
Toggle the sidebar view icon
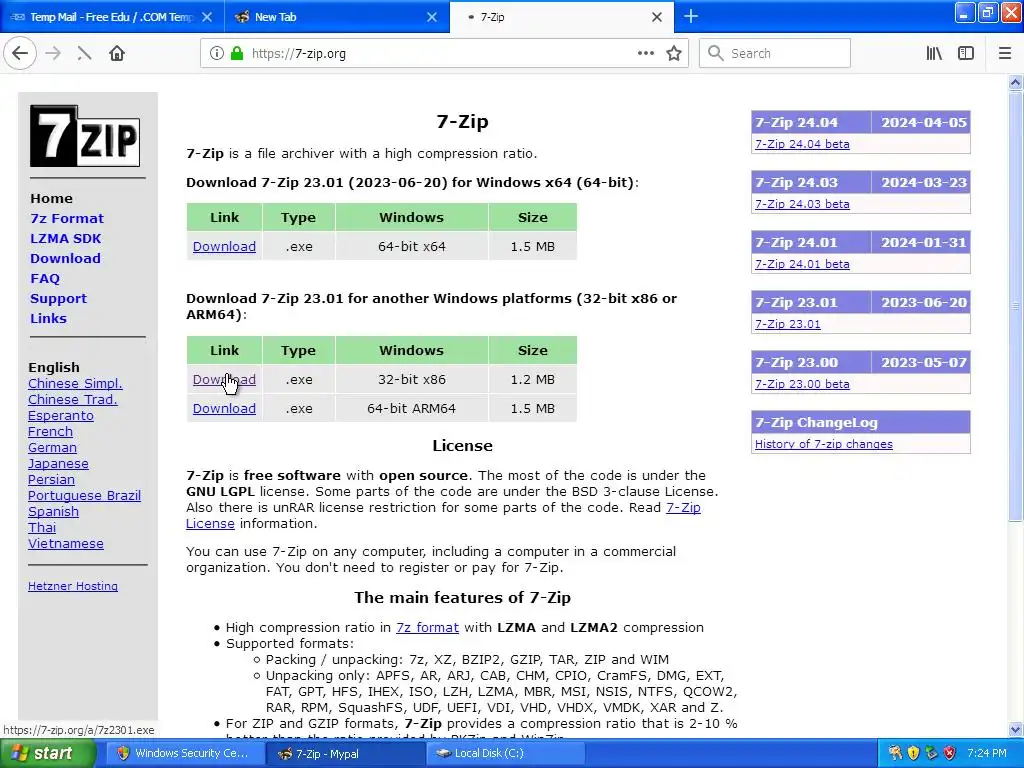[x=966, y=54]
